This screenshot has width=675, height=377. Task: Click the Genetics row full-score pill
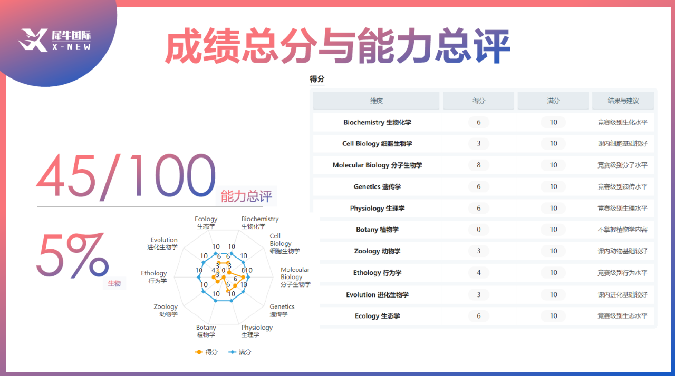554,187
